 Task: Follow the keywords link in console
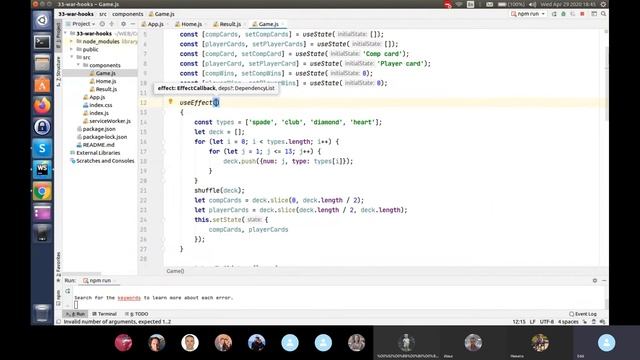pos(129,298)
